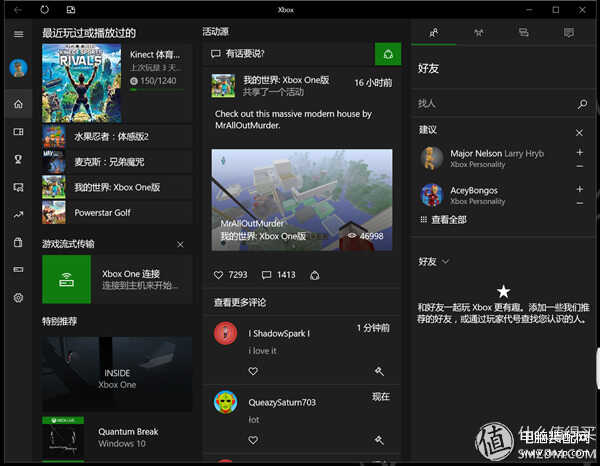Open the INSIDE Xbox One featured tile
The image size is (600, 466).
pos(117,374)
